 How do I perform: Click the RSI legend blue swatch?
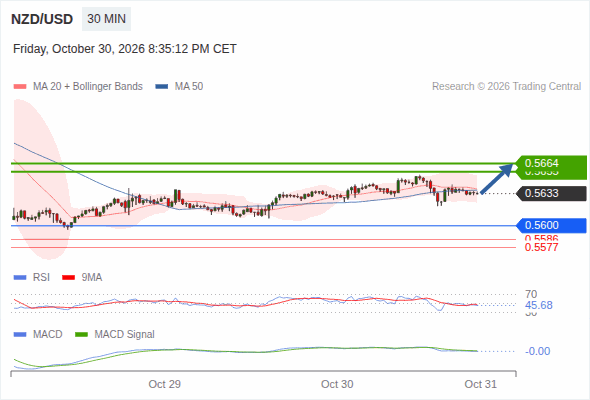[20, 278]
